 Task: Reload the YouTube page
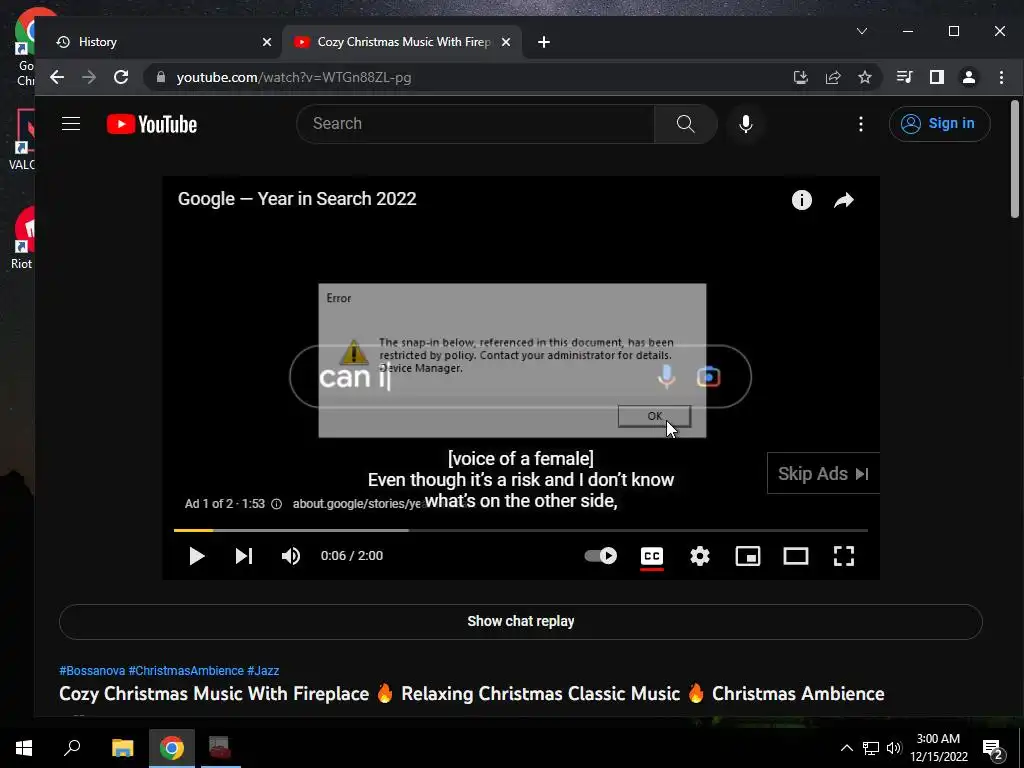[121, 77]
